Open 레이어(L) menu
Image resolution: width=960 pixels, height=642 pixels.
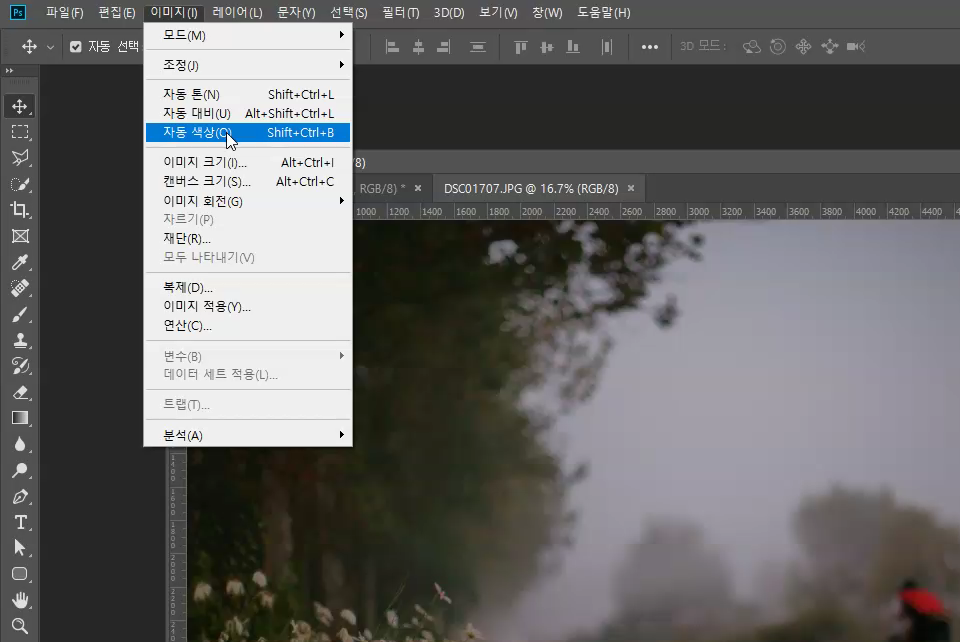[x=237, y=12]
